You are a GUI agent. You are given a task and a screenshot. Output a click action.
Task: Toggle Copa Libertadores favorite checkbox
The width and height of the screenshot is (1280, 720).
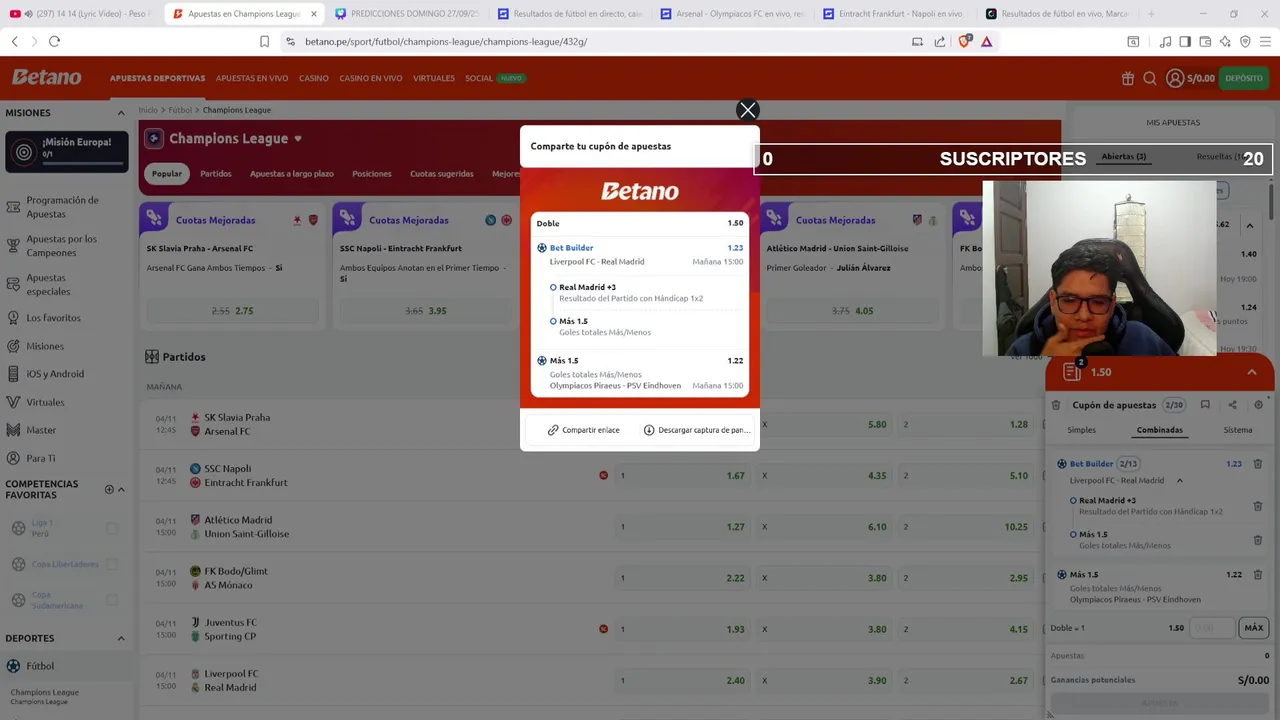112,564
